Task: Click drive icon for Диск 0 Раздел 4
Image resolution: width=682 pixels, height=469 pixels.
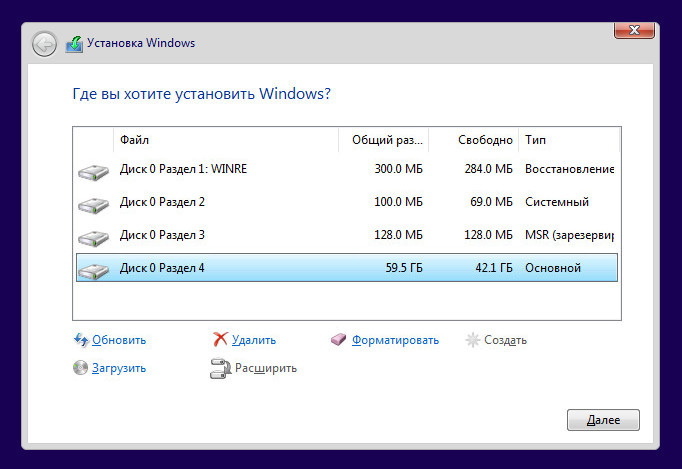Action: [93, 271]
